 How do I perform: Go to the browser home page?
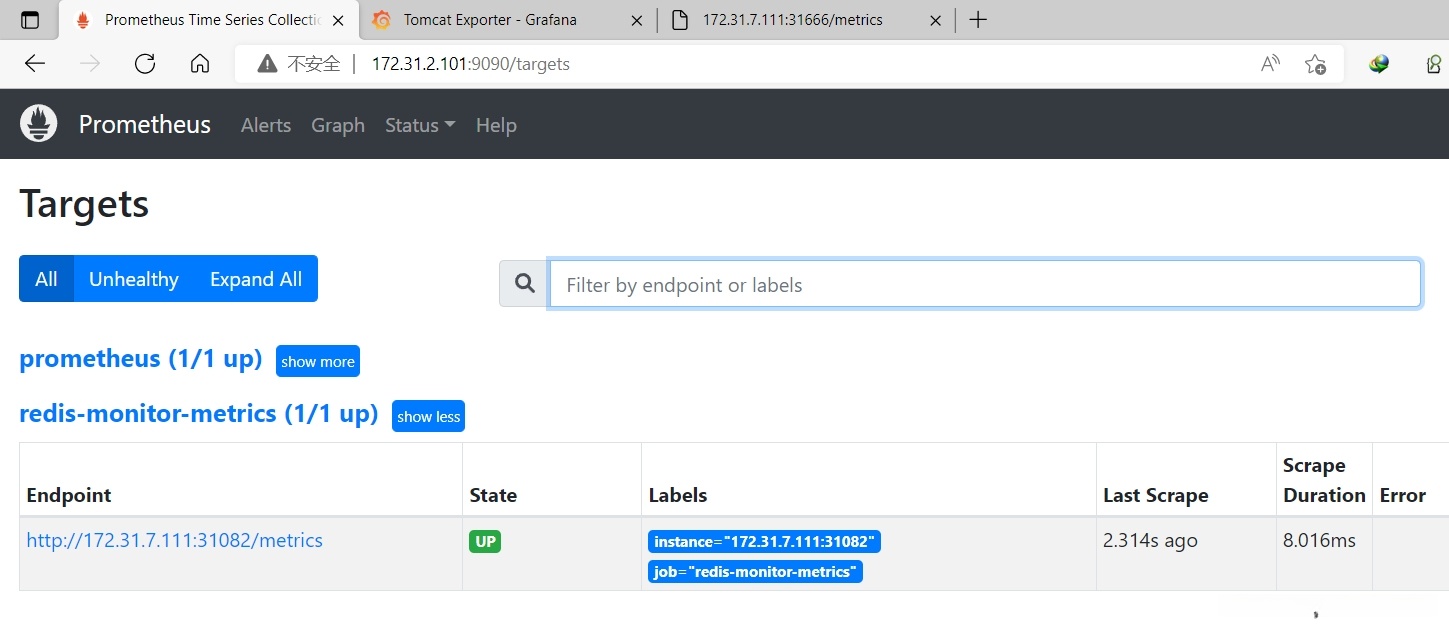pos(200,64)
